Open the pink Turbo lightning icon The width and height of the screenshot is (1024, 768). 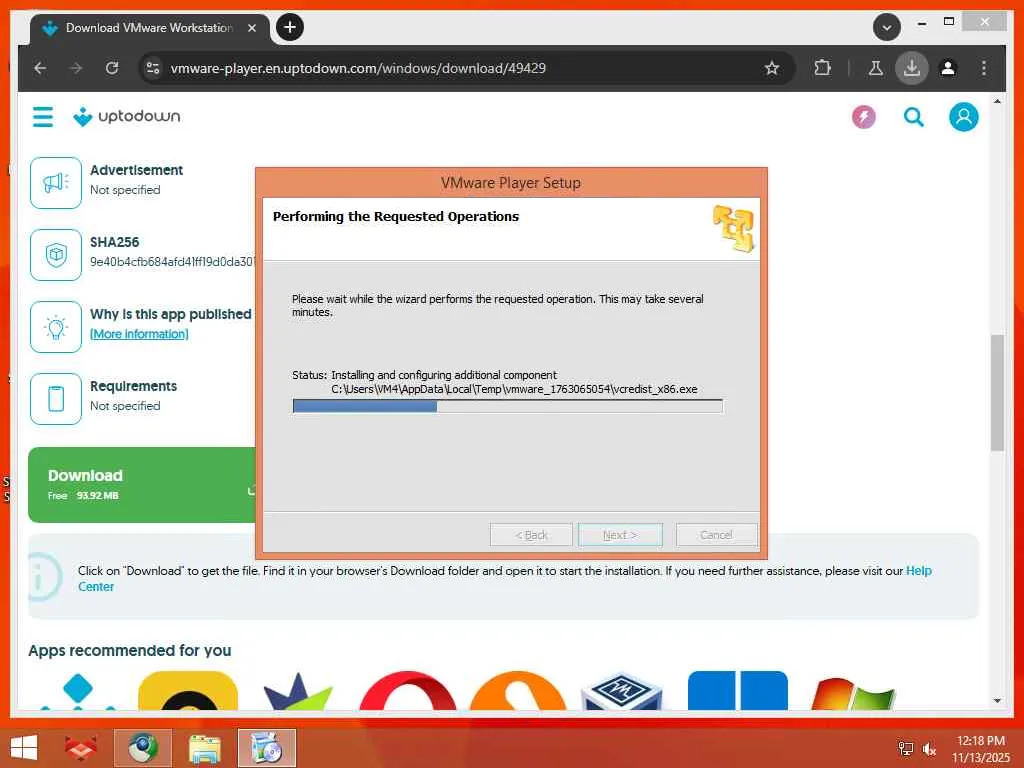click(863, 118)
